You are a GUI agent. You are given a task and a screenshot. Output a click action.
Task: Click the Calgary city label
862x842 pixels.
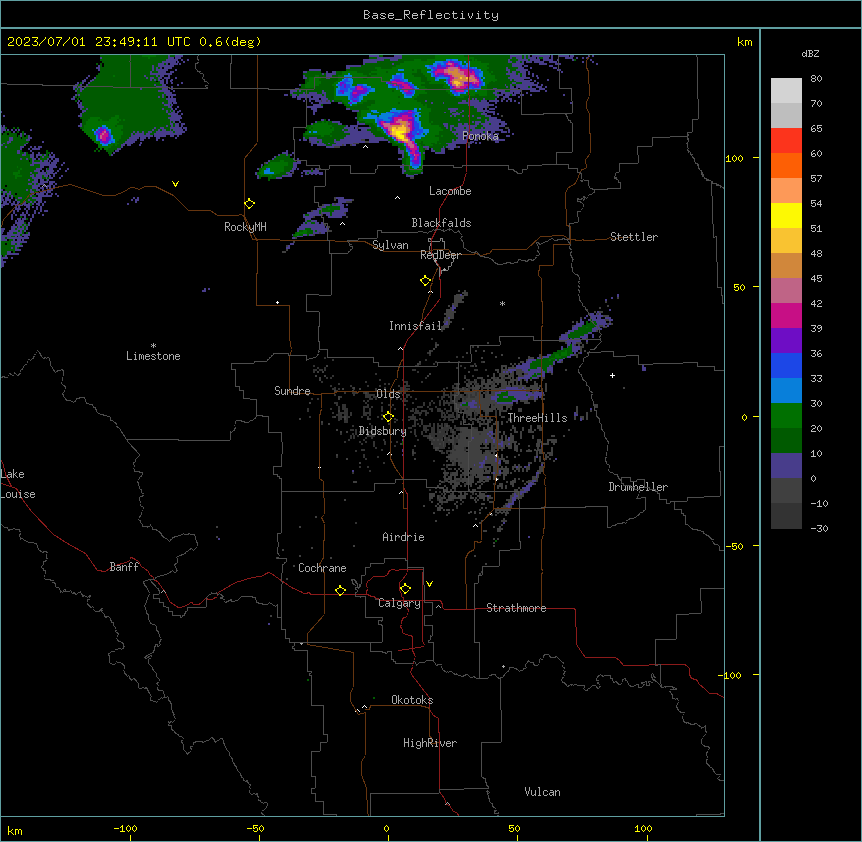click(399, 603)
